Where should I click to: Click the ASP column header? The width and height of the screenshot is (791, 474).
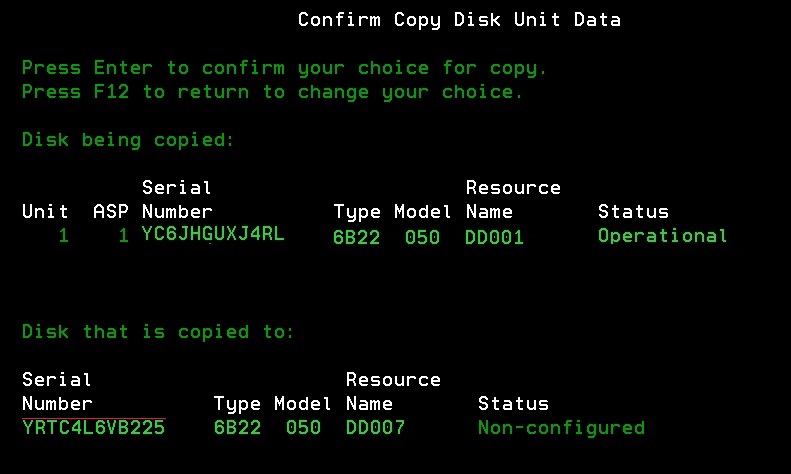111,212
